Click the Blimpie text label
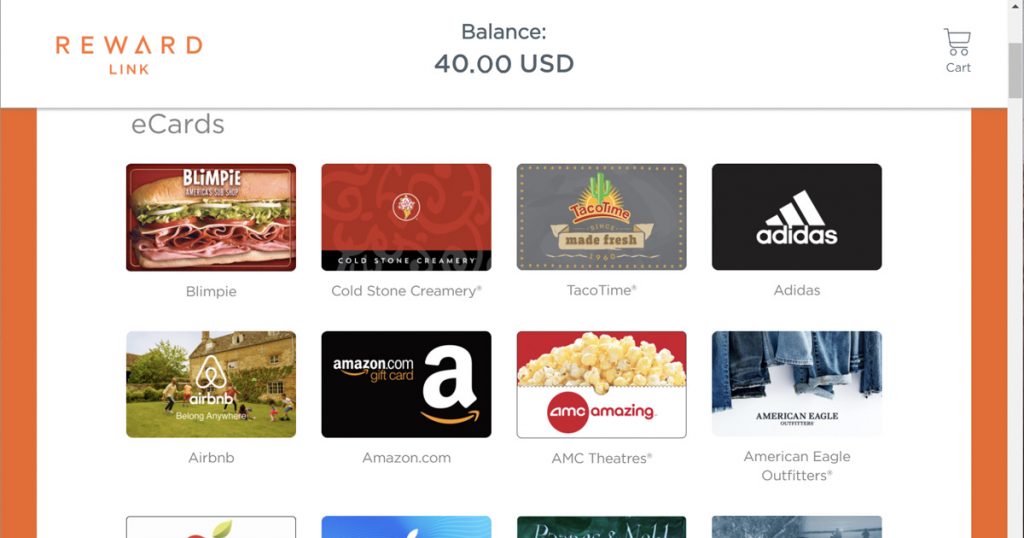This screenshot has height=538, width=1024. click(211, 291)
